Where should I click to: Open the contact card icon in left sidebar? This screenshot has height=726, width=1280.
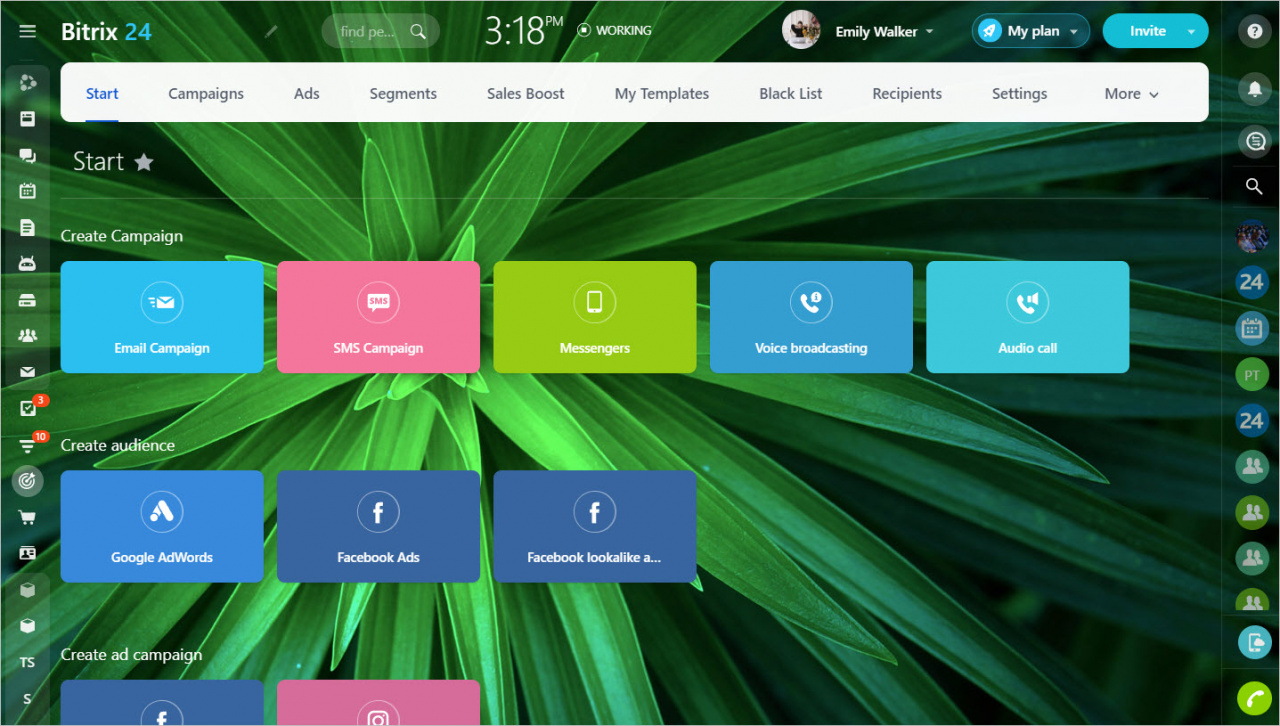coord(28,553)
